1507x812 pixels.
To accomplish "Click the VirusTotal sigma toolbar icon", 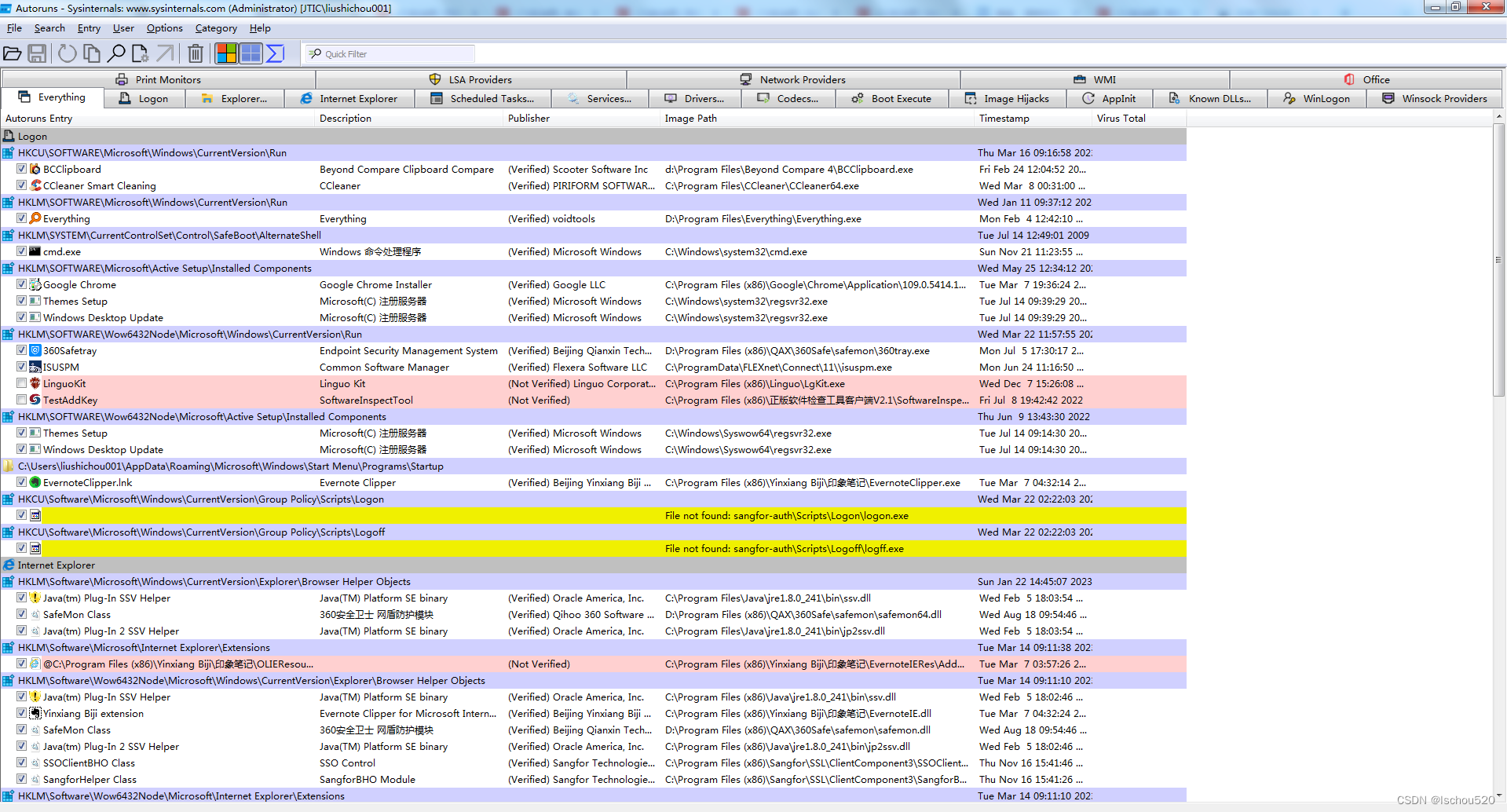I will click(x=275, y=53).
